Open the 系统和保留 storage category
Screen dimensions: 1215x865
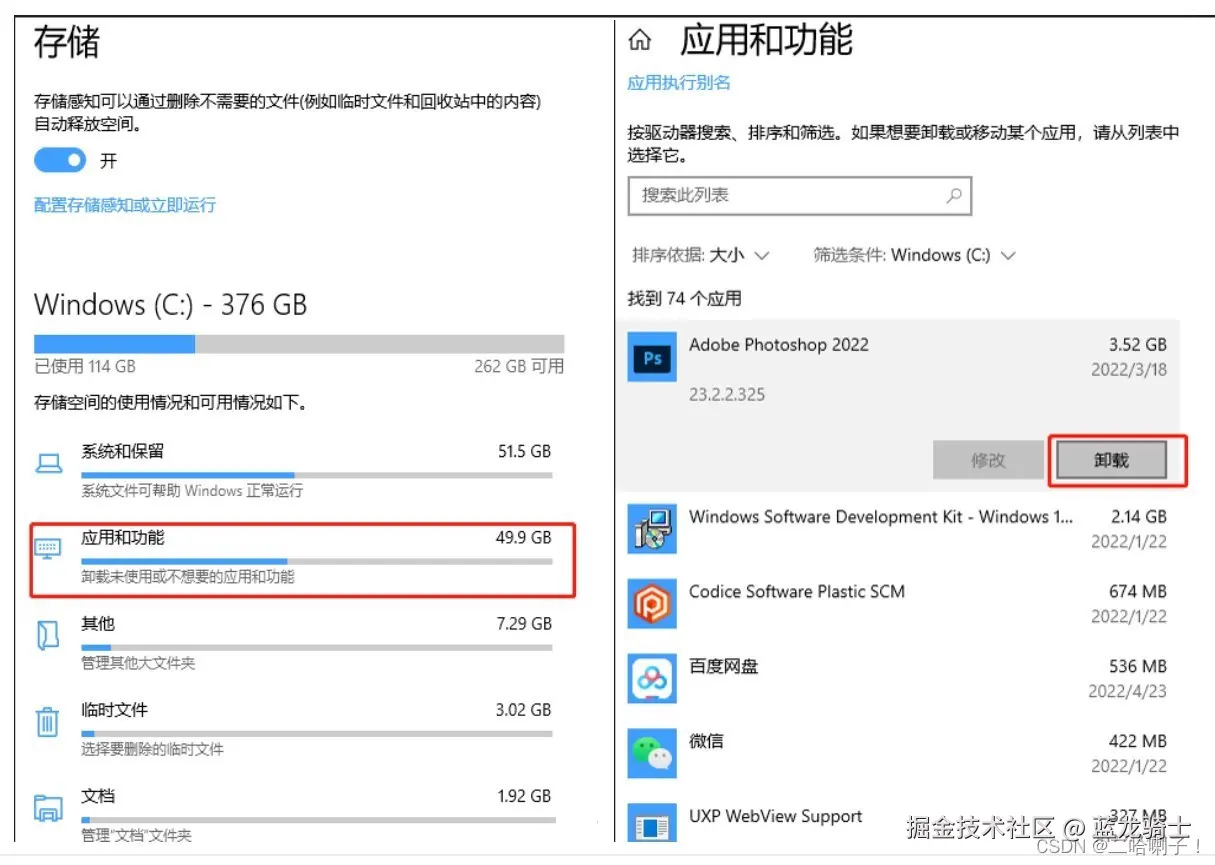tap(299, 470)
